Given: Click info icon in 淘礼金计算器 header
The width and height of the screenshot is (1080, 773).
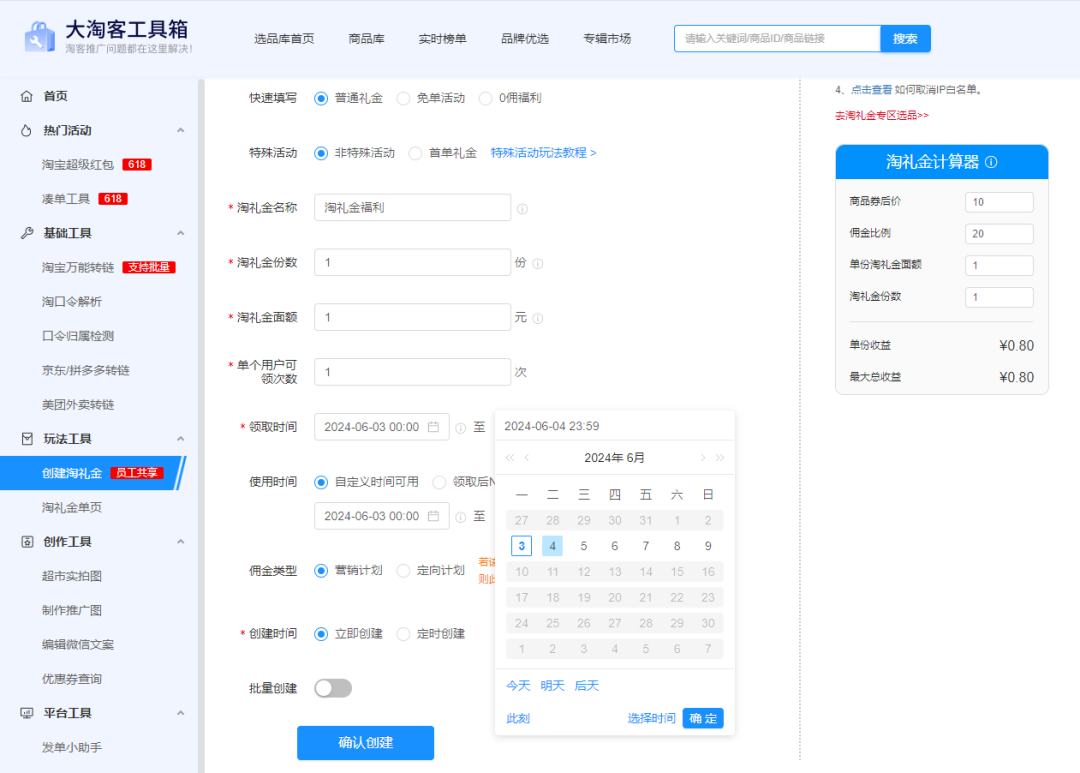Looking at the screenshot, I should 991,162.
